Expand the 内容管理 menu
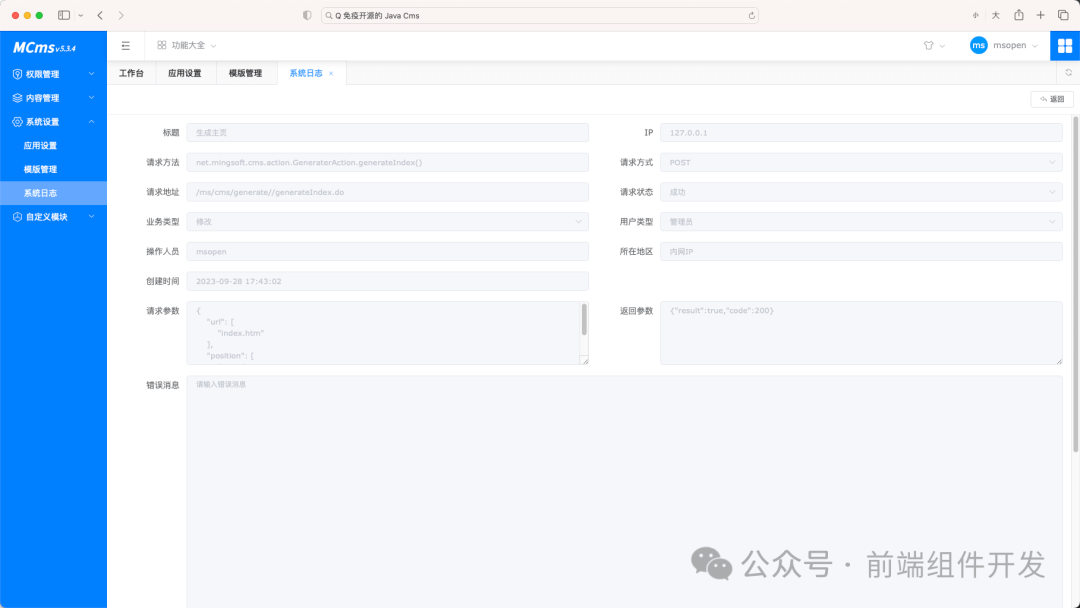The image size is (1080, 608). 92,98
